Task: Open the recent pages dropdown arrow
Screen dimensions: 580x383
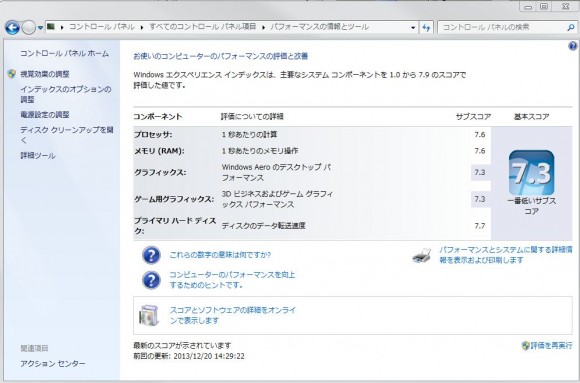Action: [40, 28]
